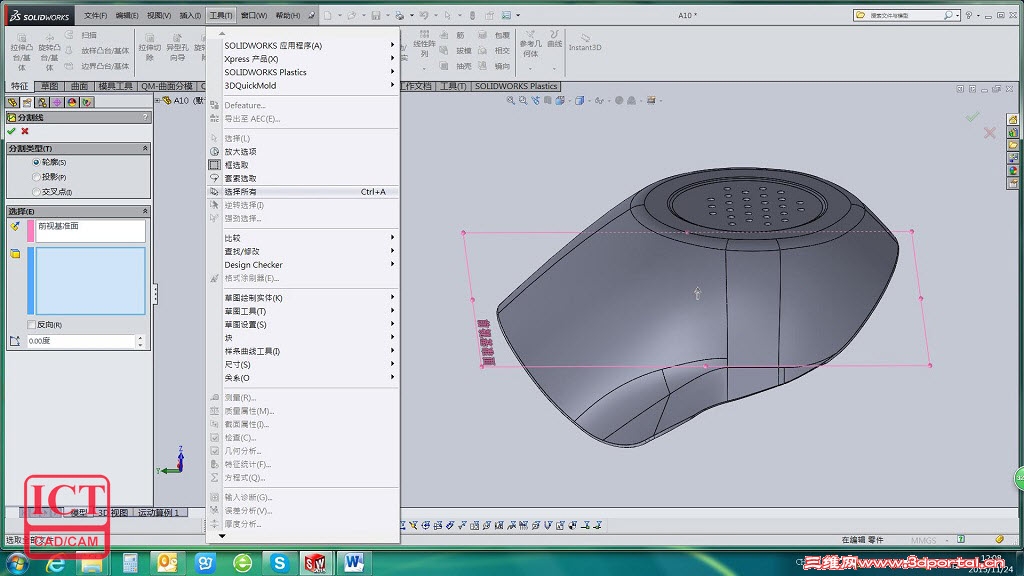Click the SolidWorks taskbar icon
Viewport: 1024px width, 576px height.
pyautogui.click(x=316, y=562)
